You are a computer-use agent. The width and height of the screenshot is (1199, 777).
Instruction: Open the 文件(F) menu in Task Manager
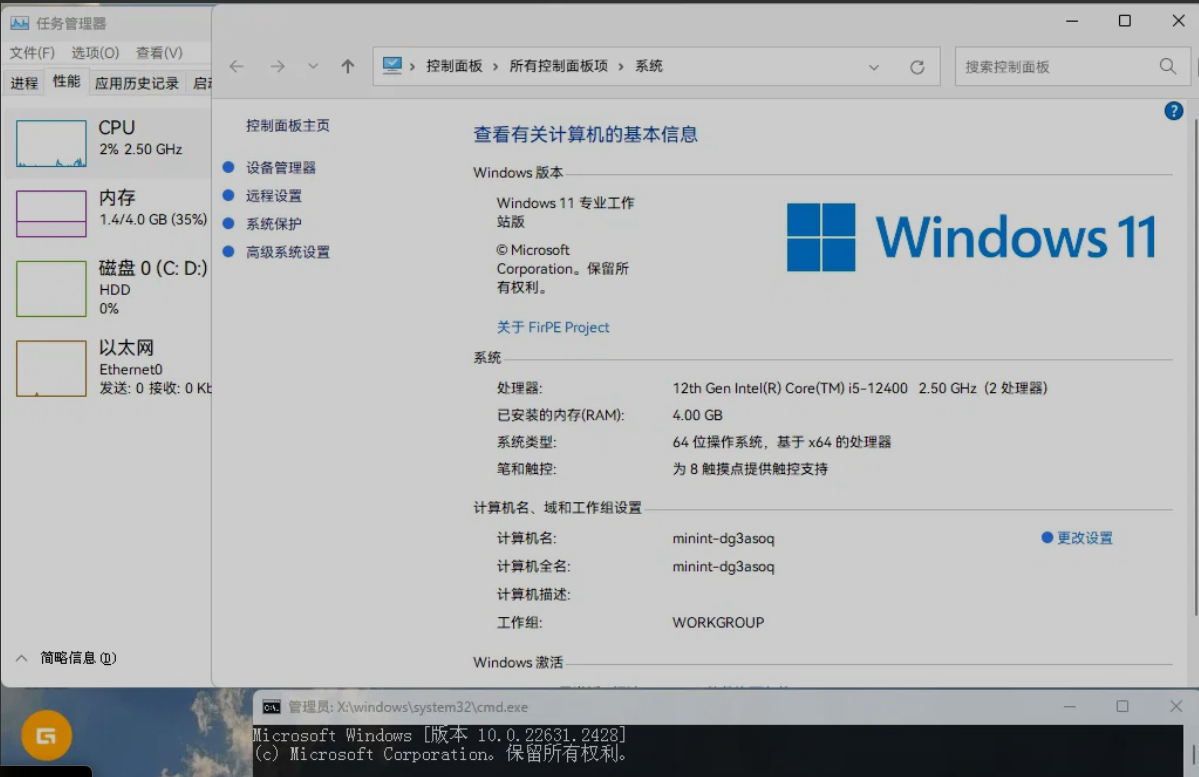(x=32, y=53)
